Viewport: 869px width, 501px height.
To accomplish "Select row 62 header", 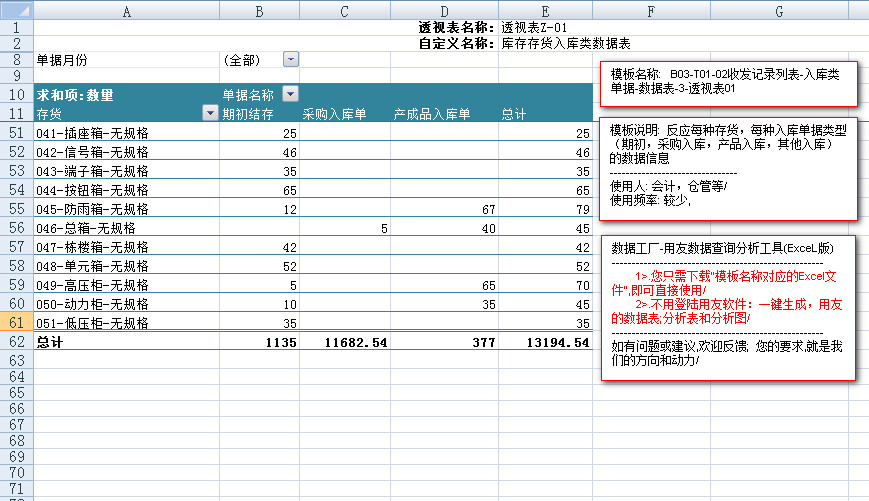I will (x=16, y=342).
